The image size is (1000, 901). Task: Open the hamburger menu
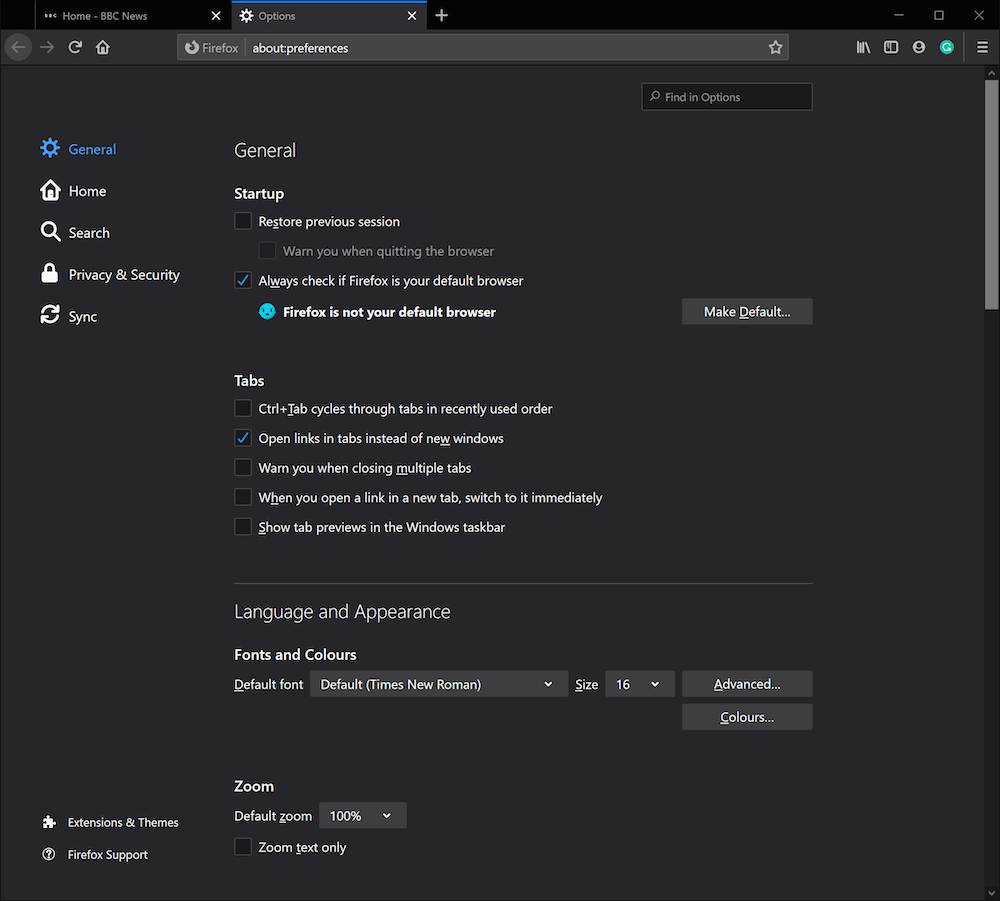coord(984,47)
